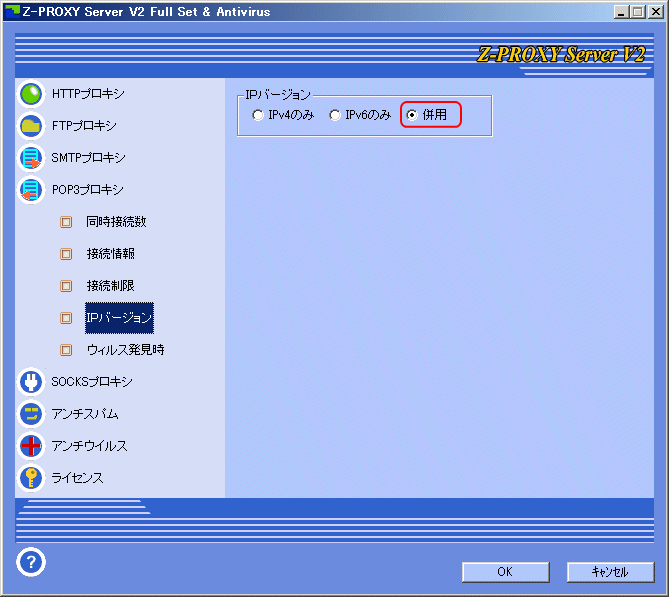Select the IPv4のみ radio button
The width and height of the screenshot is (669, 597).
(x=258, y=115)
